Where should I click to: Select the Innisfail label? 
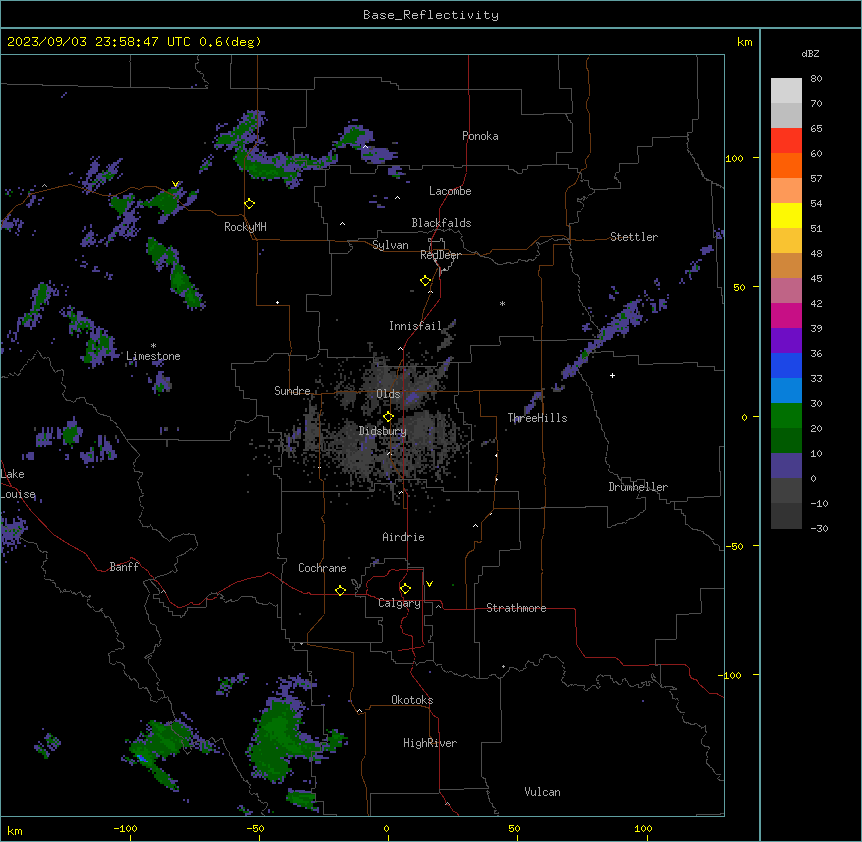(415, 326)
